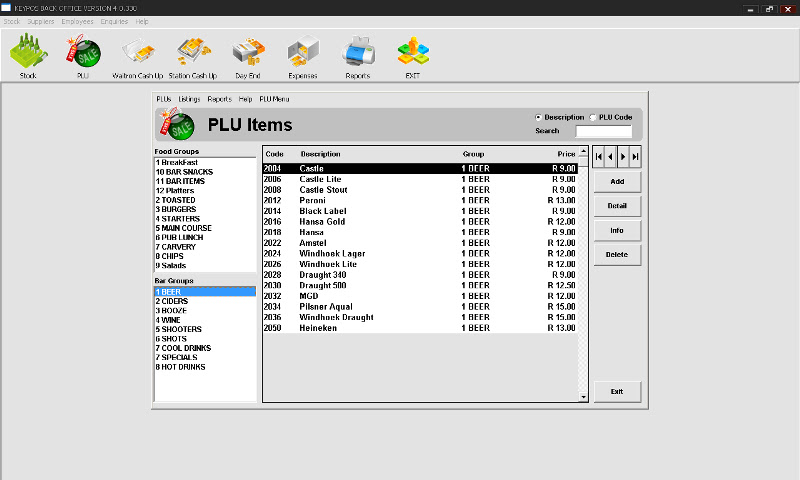
Task: Launch the Day End icon
Action: pos(248,51)
